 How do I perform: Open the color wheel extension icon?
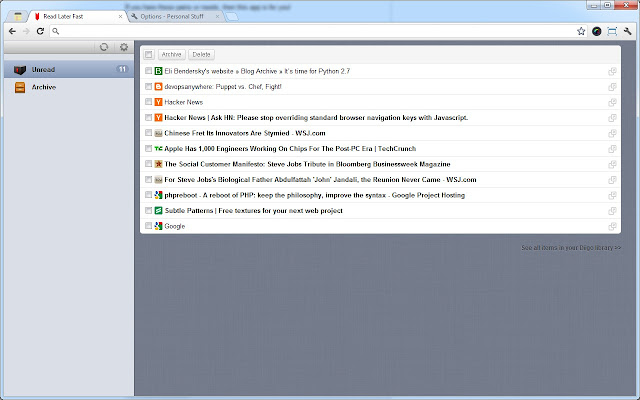coord(596,31)
